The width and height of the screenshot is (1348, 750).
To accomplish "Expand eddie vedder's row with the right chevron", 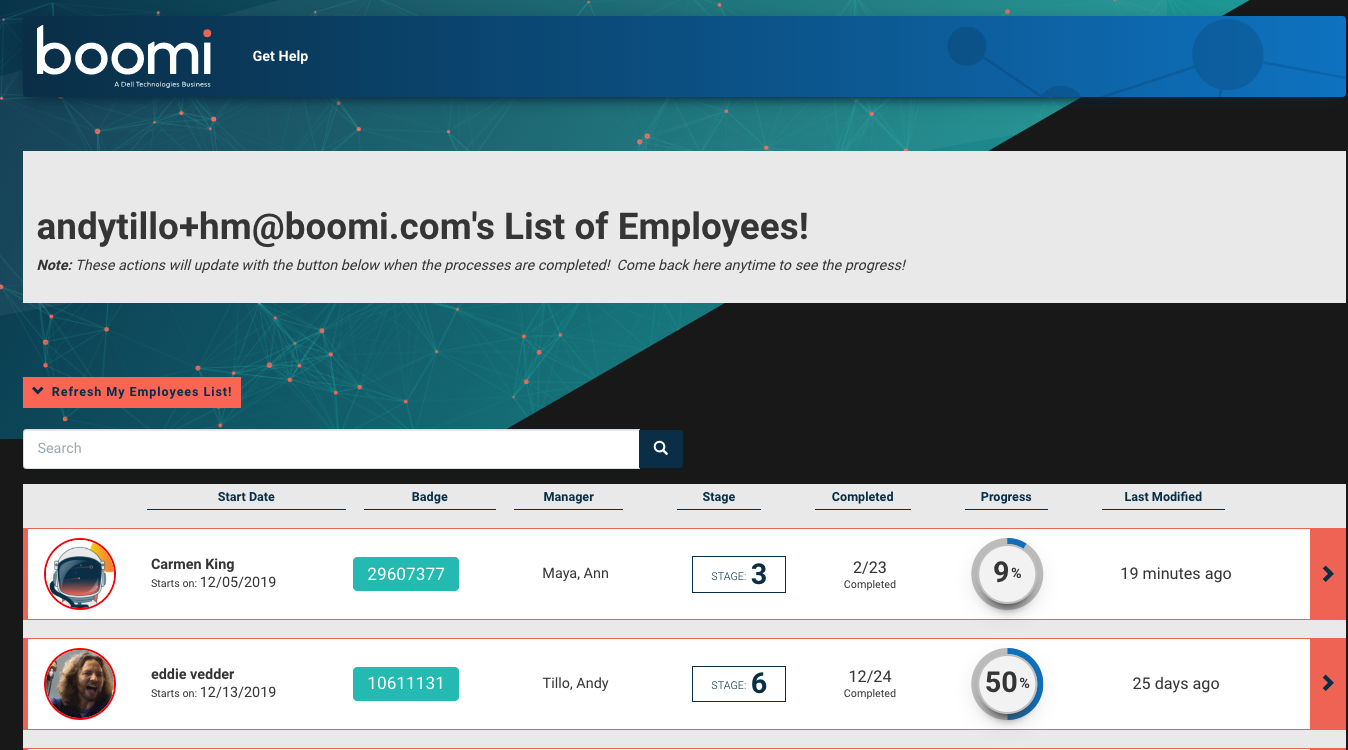I will click(x=1328, y=684).
